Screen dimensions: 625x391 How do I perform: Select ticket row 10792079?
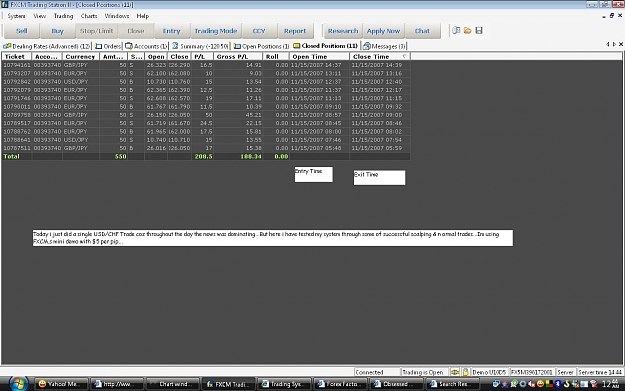pyautogui.click(x=206, y=90)
